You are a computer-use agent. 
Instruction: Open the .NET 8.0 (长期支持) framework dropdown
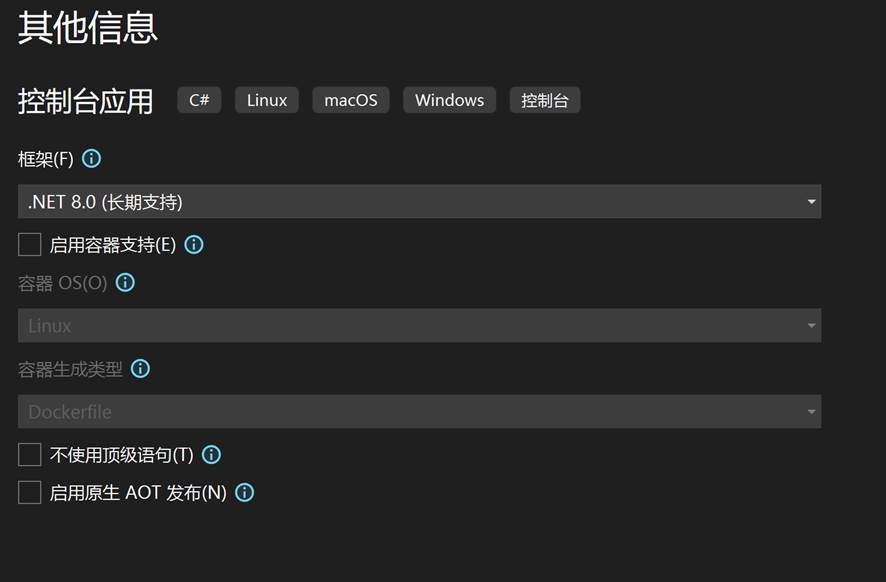[419, 201]
